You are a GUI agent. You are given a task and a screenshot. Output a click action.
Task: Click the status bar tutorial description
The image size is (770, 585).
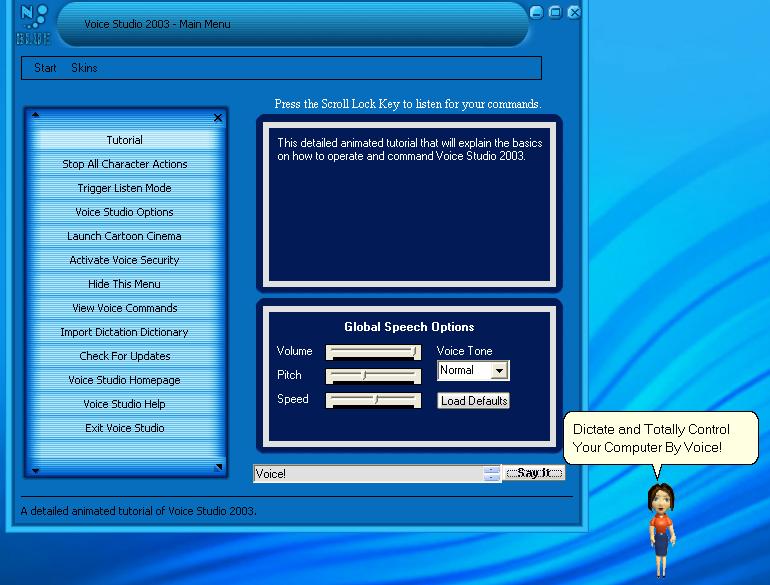(x=138, y=511)
